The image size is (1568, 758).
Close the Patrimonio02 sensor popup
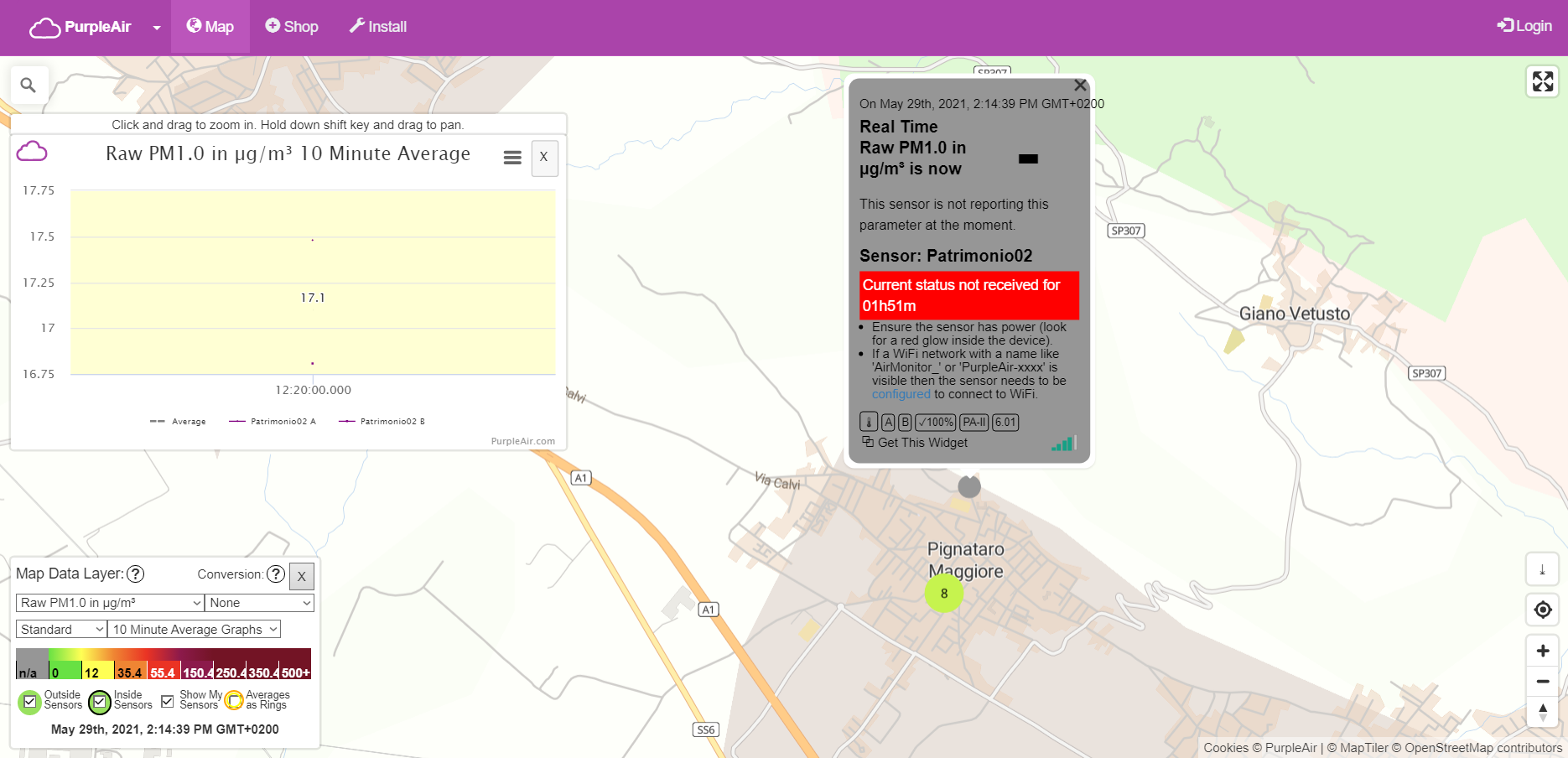[1080, 86]
